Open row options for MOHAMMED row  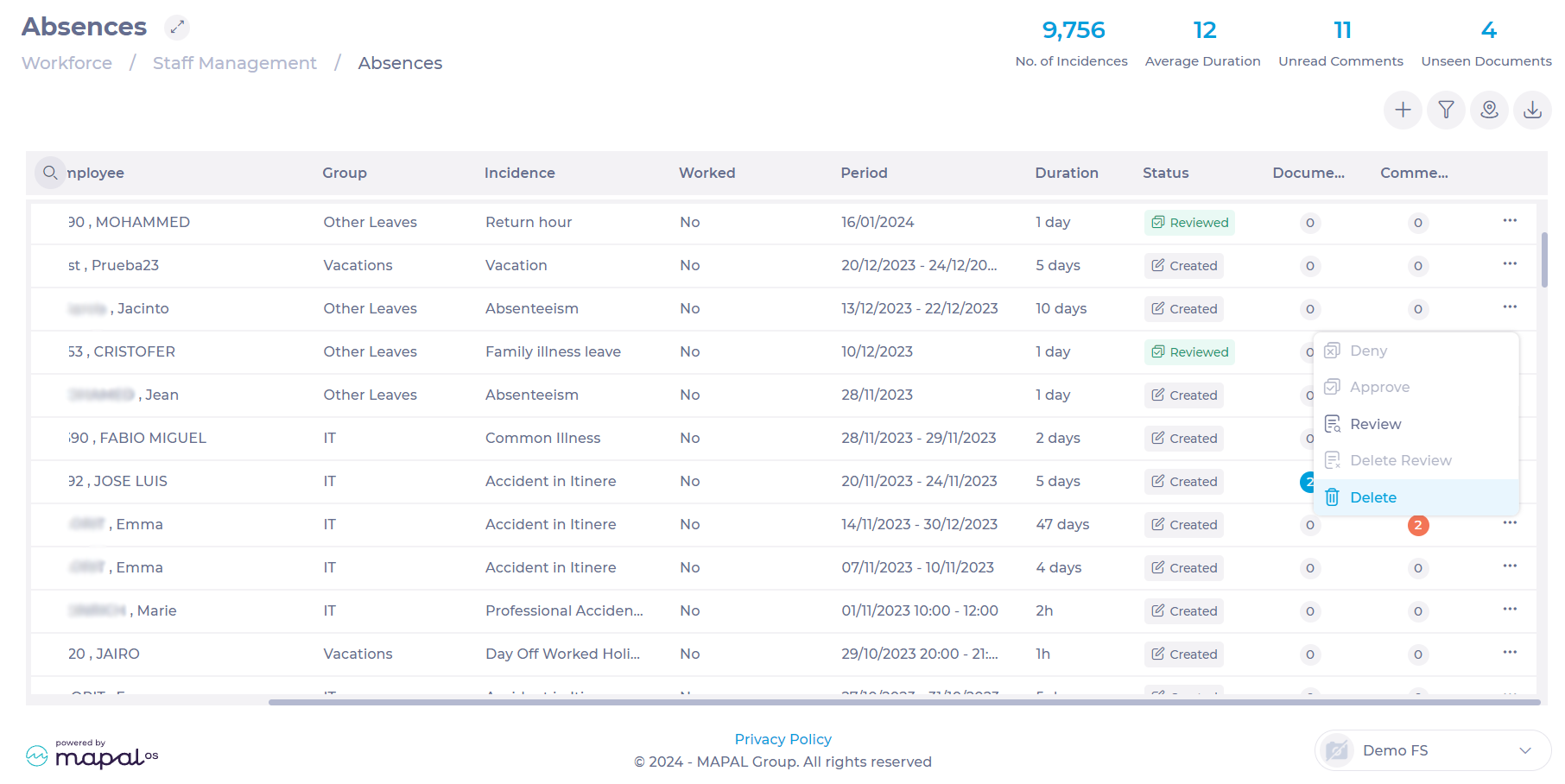[x=1510, y=221]
